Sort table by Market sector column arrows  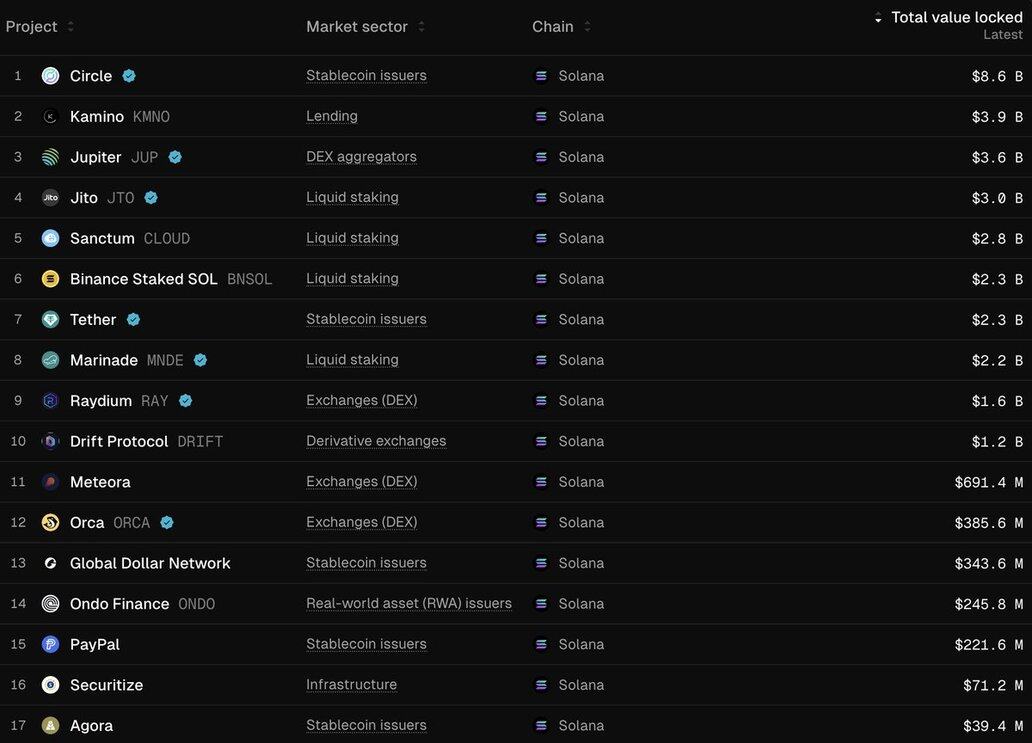pyautogui.click(x=421, y=27)
